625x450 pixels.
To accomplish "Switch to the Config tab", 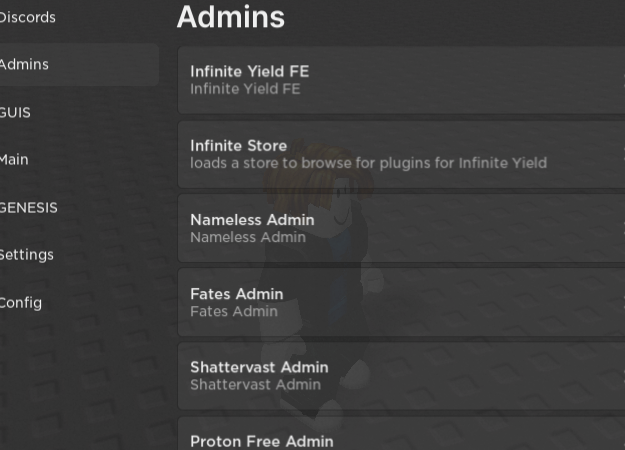I will pos(21,303).
